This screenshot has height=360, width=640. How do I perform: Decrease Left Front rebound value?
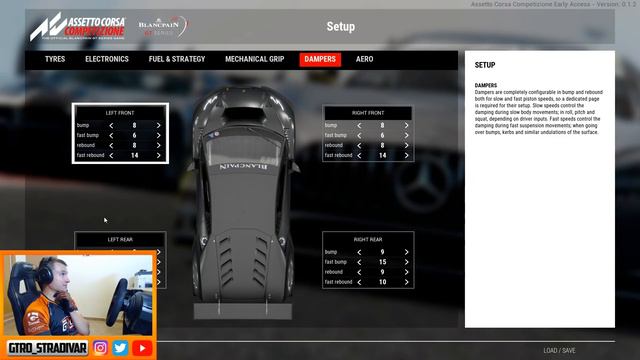click(x=111, y=145)
